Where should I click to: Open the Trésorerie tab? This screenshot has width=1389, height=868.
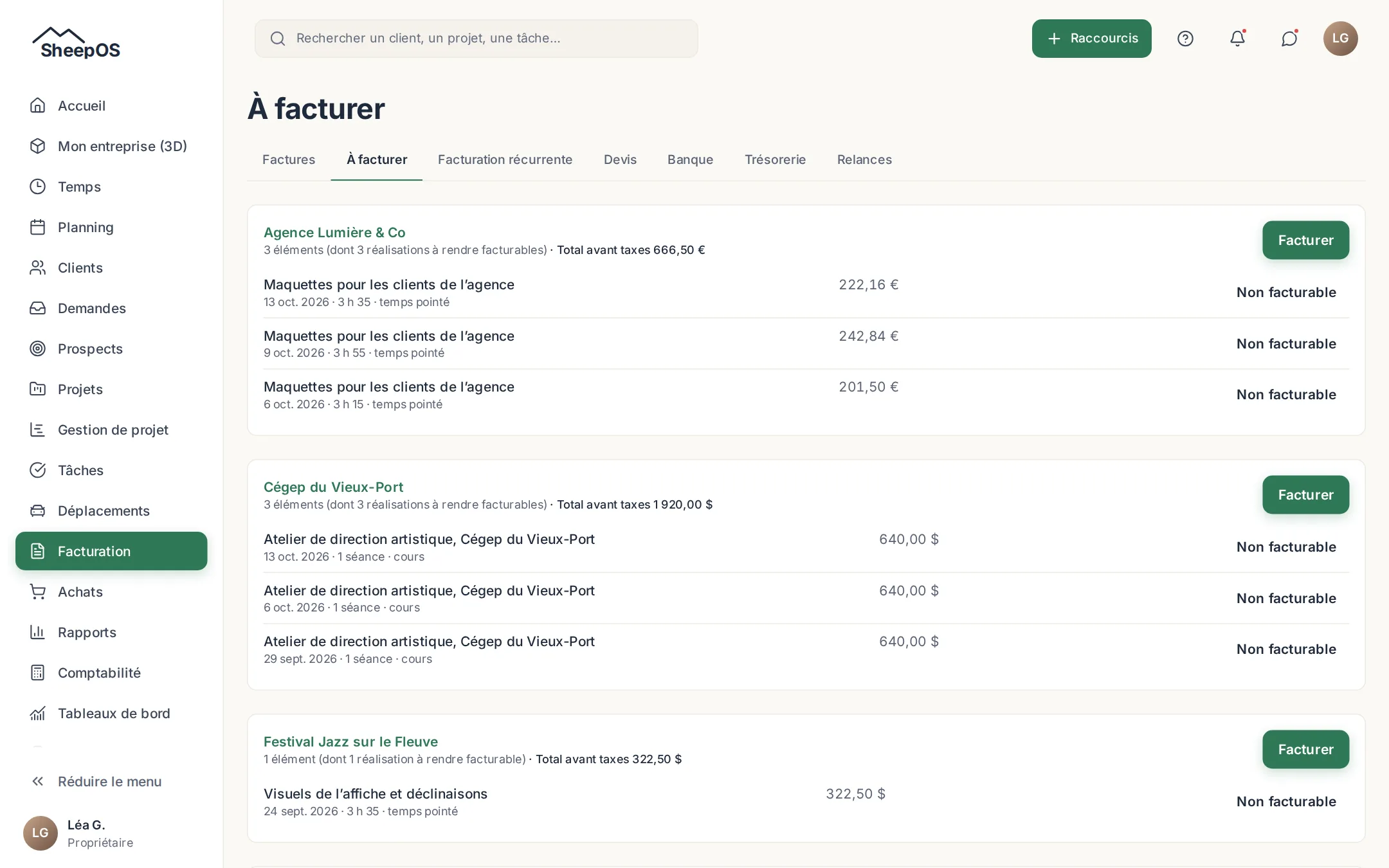[x=775, y=159]
